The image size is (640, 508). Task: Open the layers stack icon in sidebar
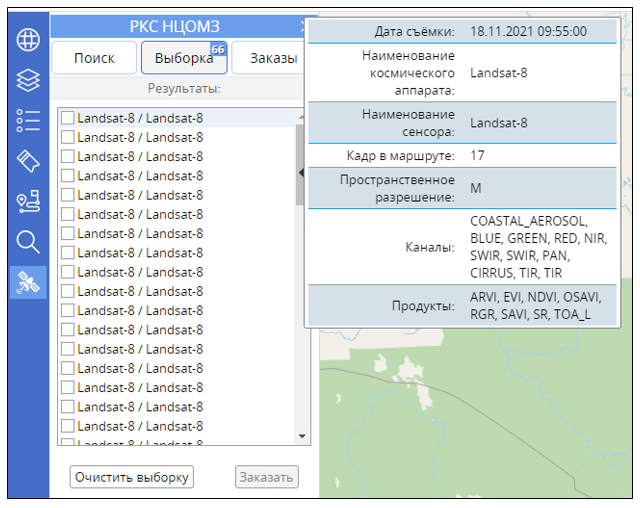[x=28, y=80]
